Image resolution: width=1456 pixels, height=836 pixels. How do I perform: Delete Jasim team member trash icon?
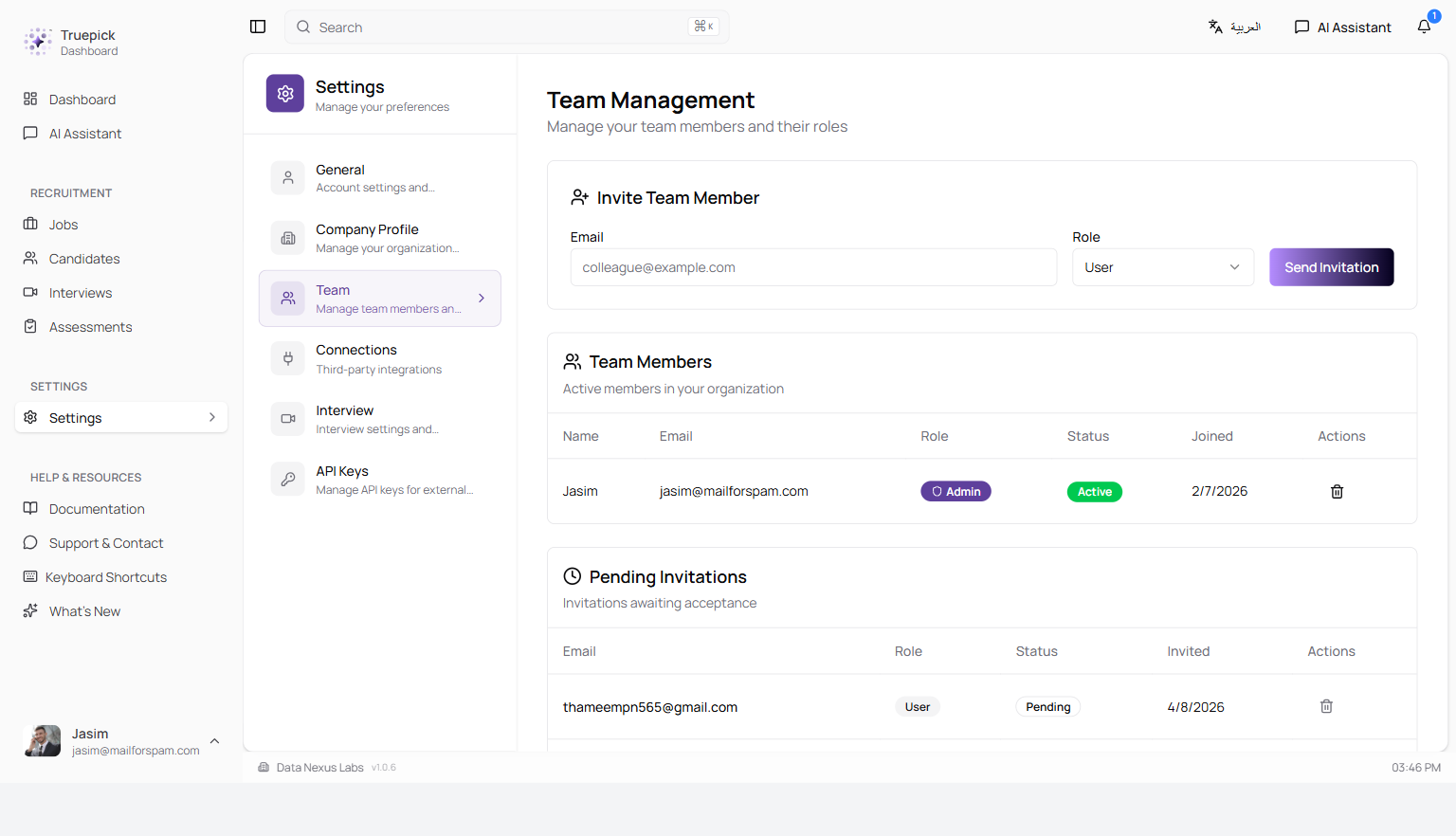1337,491
